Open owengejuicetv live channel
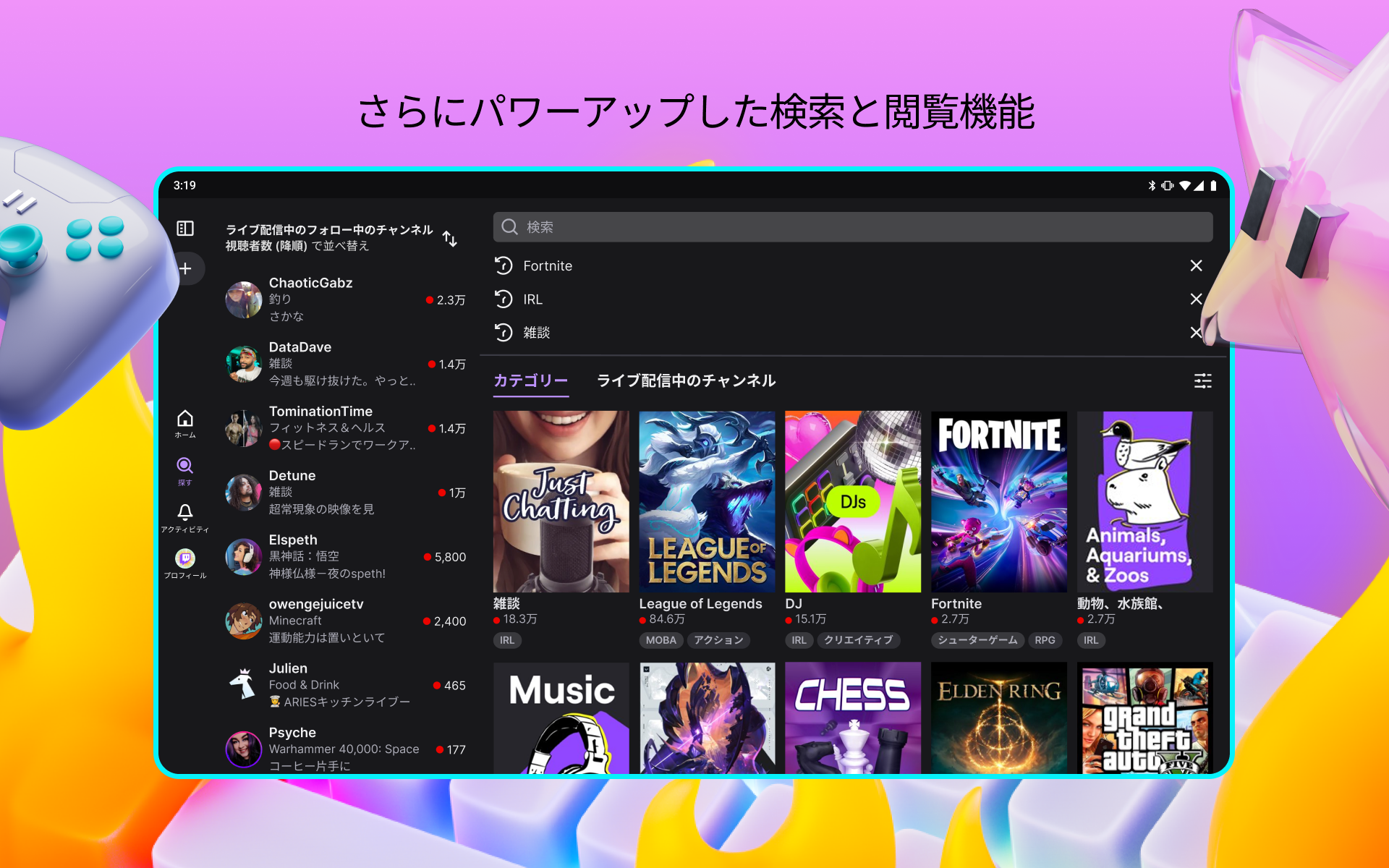The width and height of the screenshot is (1389, 868). click(x=346, y=621)
